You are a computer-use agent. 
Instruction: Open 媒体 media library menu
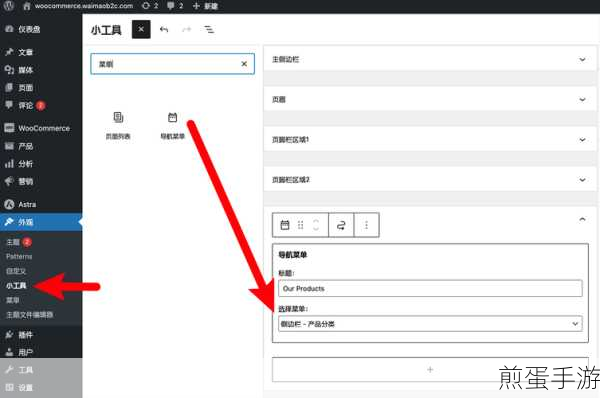(x=41, y=70)
